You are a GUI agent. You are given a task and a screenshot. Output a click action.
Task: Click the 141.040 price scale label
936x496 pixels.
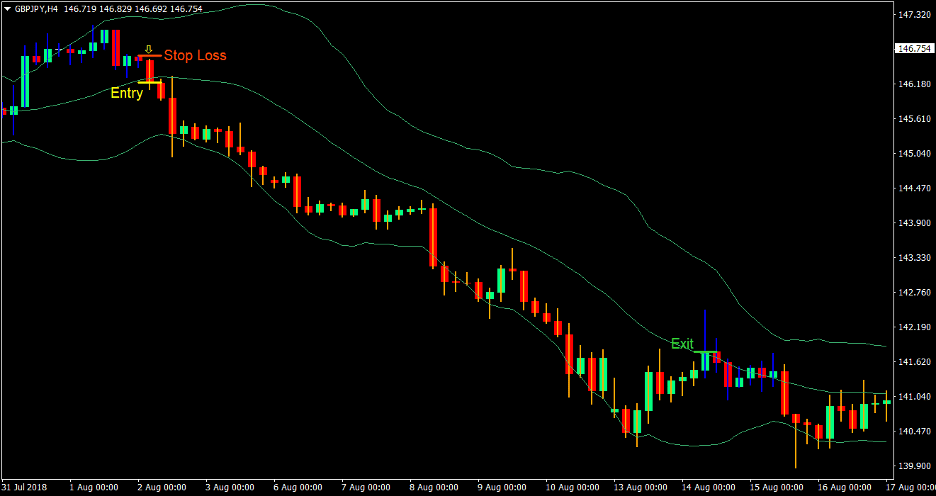pyautogui.click(x=913, y=396)
